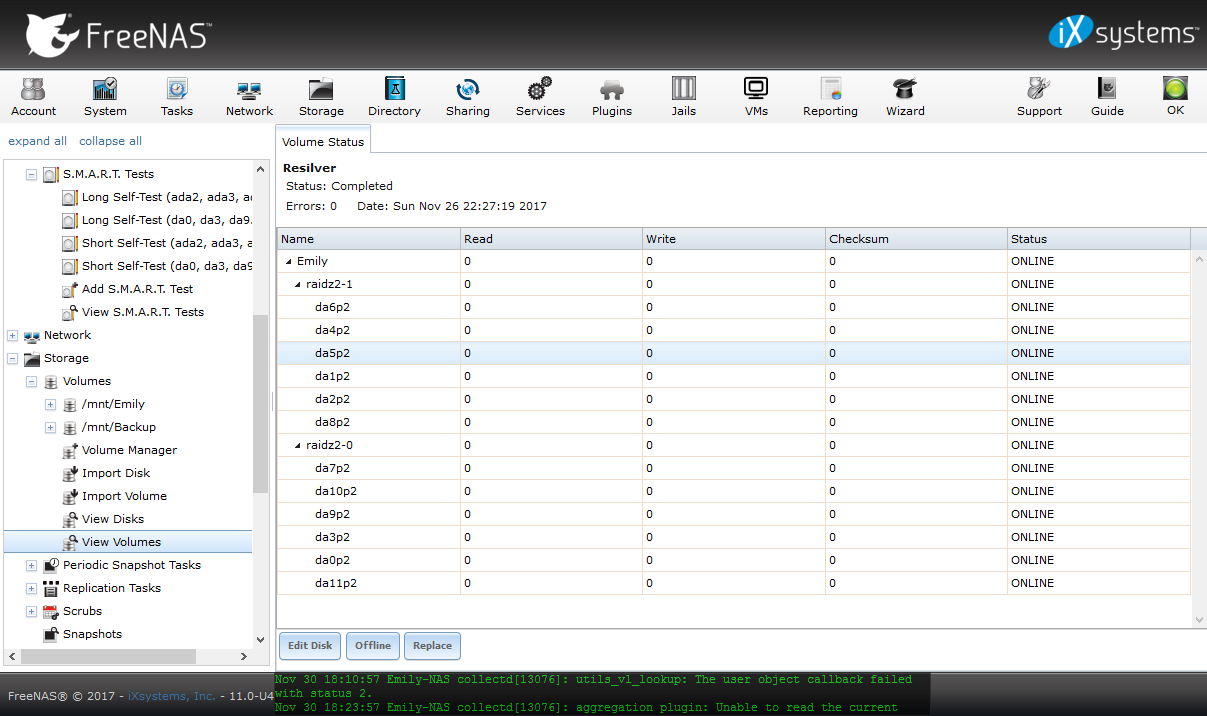Click the Replace button
Image resolution: width=1207 pixels, height=716 pixels.
point(432,646)
